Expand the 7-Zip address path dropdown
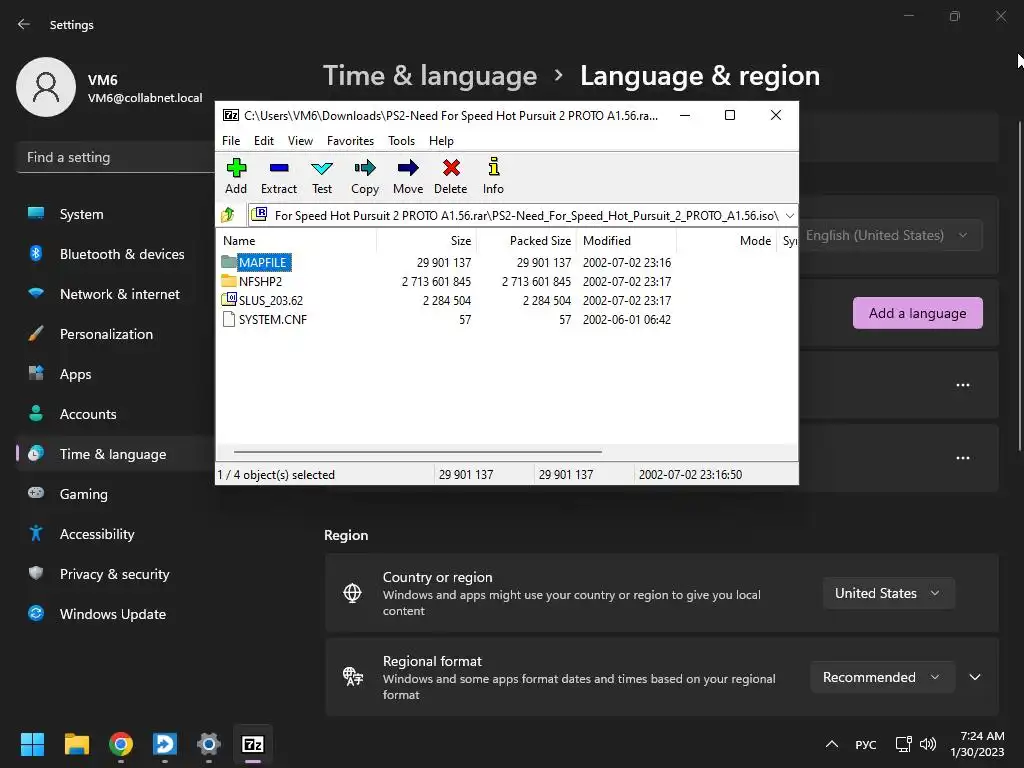The height and width of the screenshot is (768, 1024). click(x=790, y=216)
